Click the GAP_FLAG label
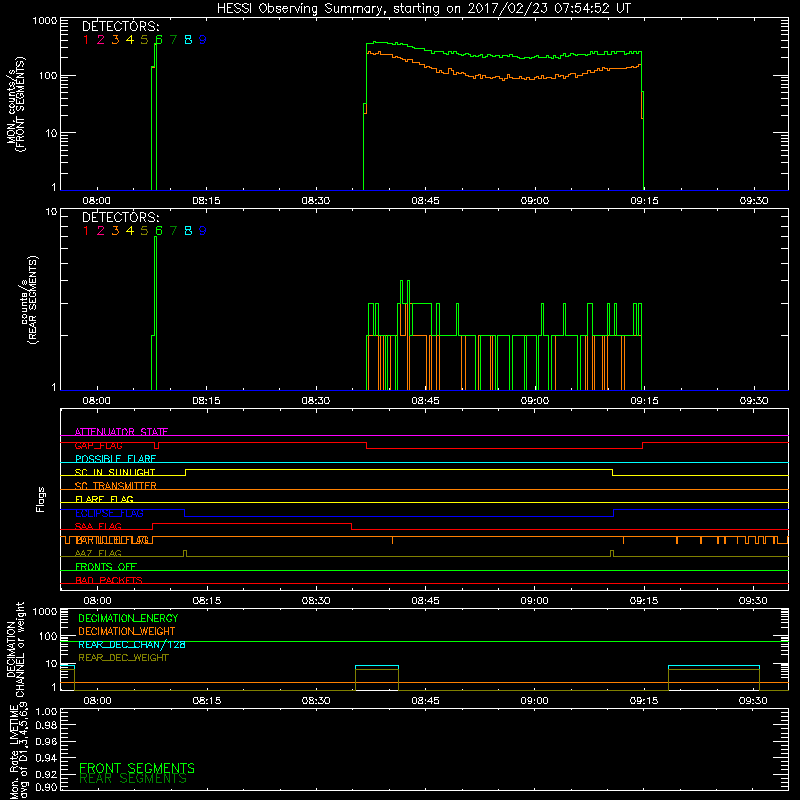This screenshot has width=800, height=800. point(98,445)
